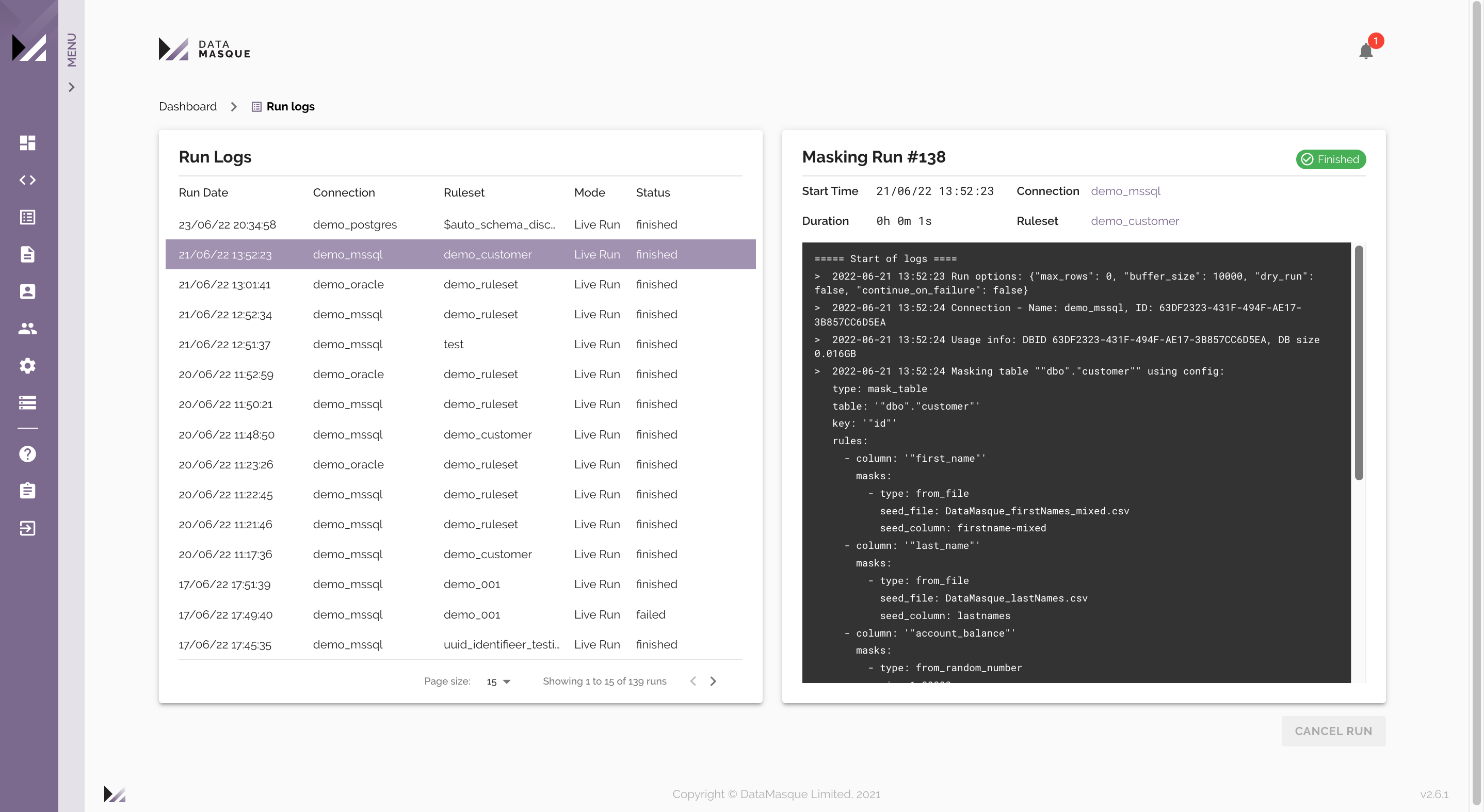Click the Finished status badge
This screenshot has width=1484, height=812.
click(x=1331, y=159)
